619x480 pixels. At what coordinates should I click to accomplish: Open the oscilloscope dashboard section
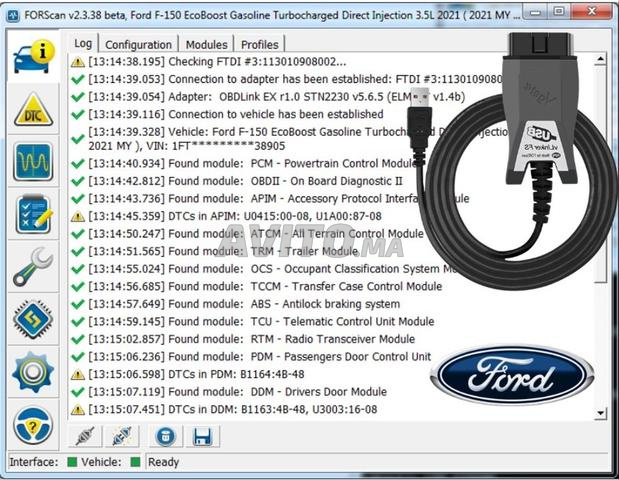[34, 162]
